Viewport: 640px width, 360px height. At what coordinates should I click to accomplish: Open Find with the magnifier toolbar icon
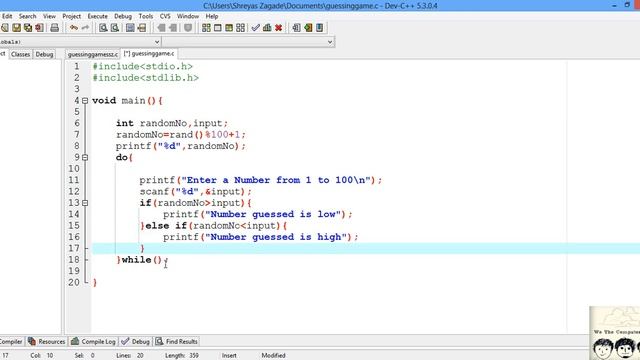click(103, 28)
